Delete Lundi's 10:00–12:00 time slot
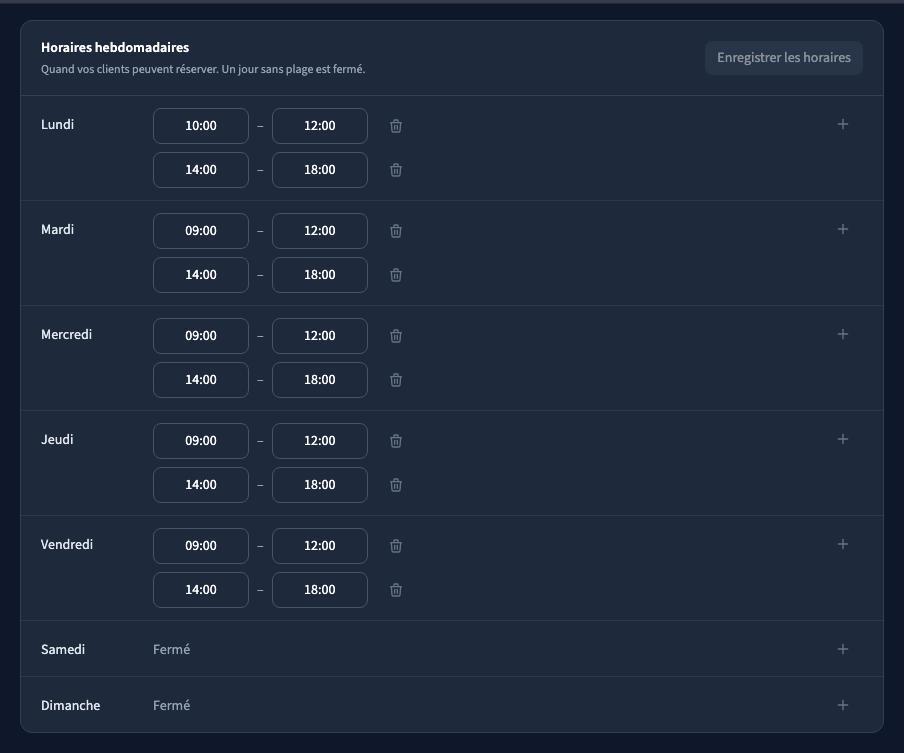Screen dimensions: 904x753 point(396,126)
